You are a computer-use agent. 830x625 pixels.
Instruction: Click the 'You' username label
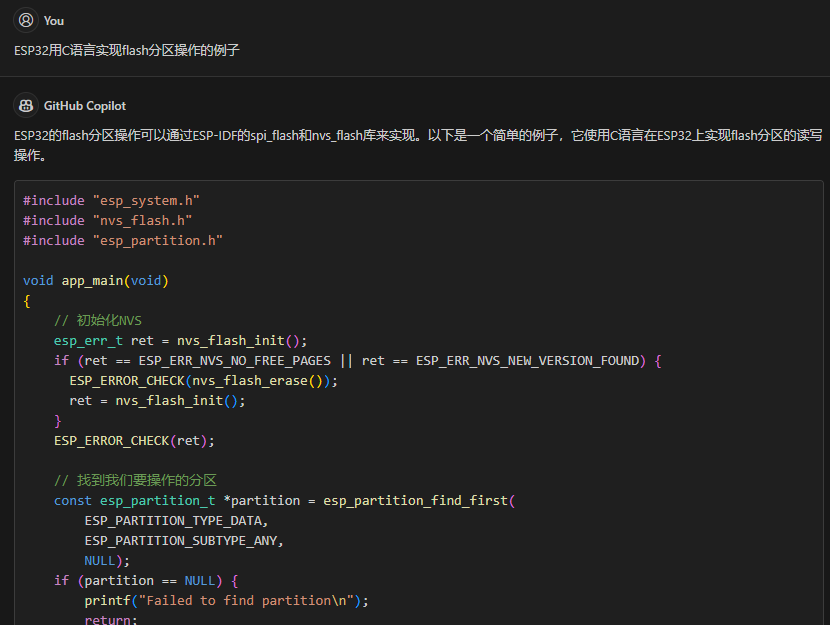coord(54,21)
